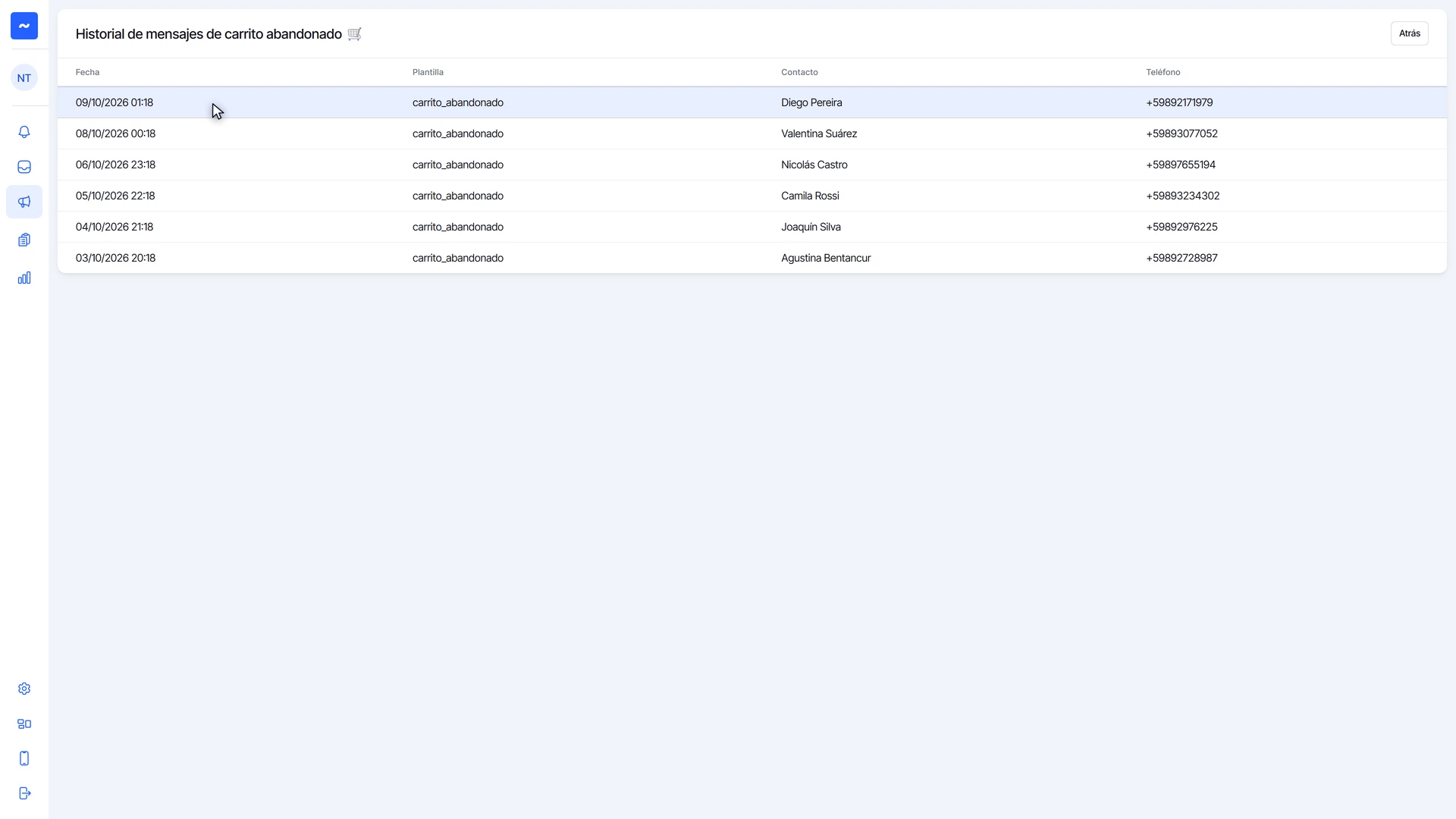Open the inbox icon in sidebar

(24, 167)
